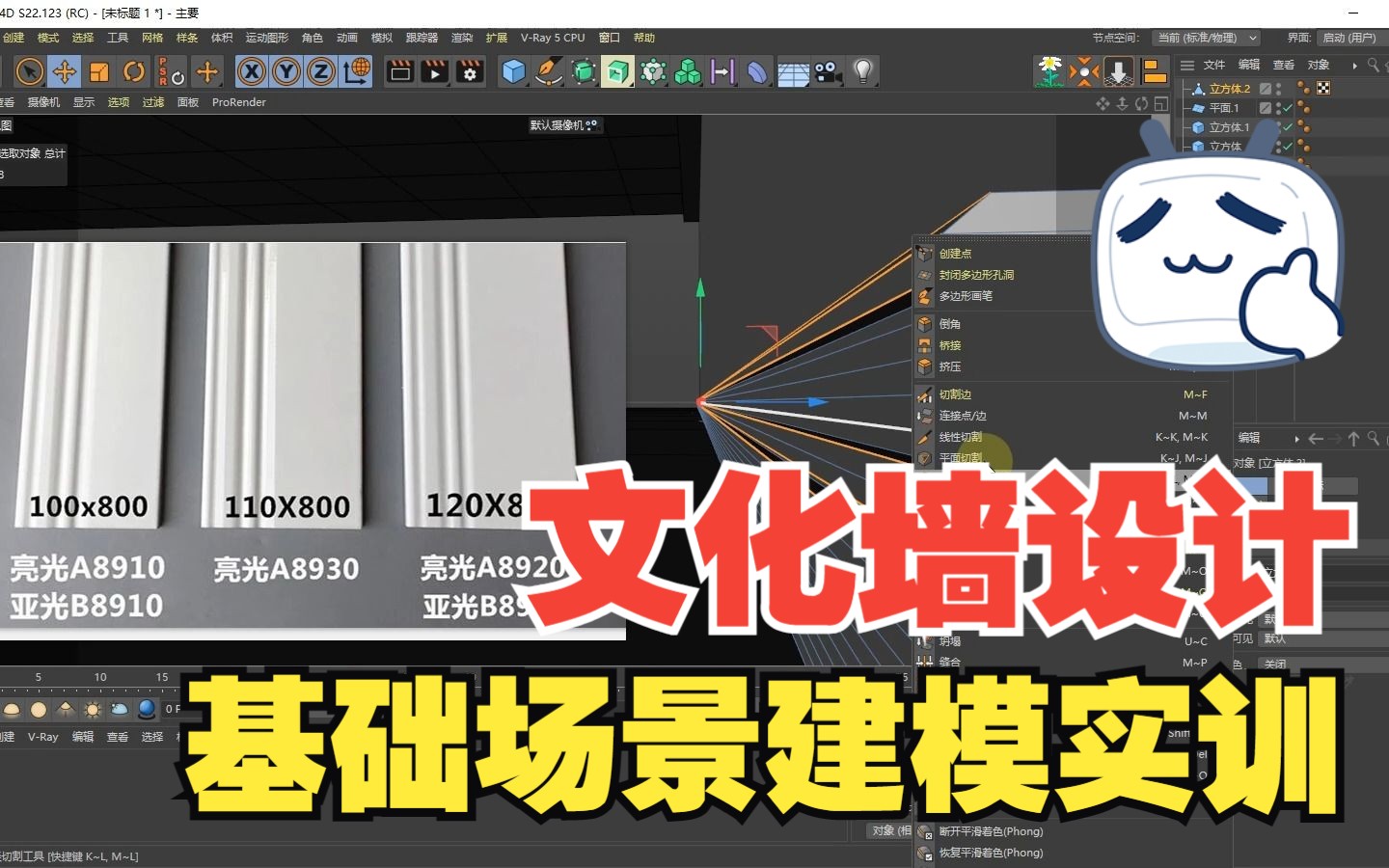Add a camera object
This screenshot has width=1389, height=868.
pyautogui.click(x=828, y=71)
